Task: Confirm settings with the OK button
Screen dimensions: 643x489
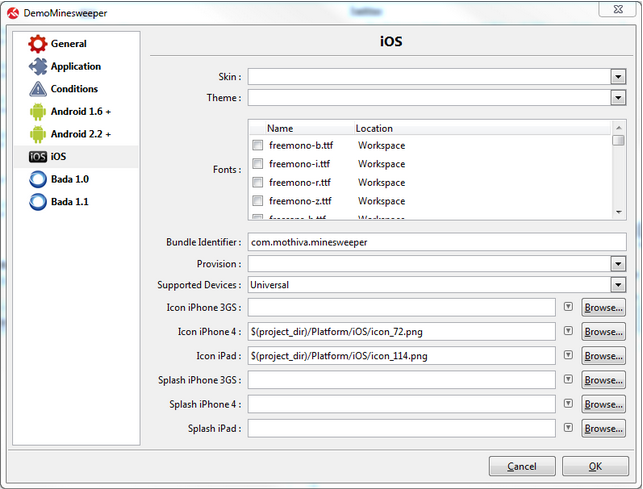Action: (595, 466)
